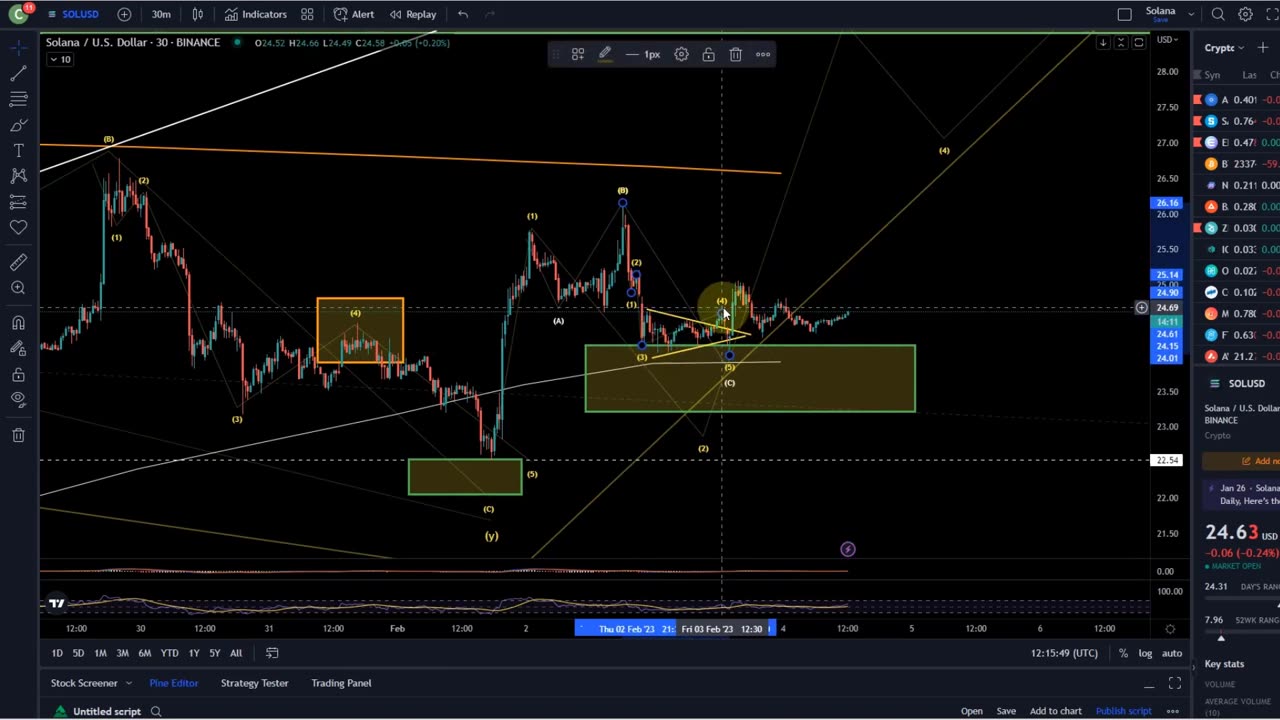1280x720 pixels.
Task: Toggle magnet mode for drawings
Action: pyautogui.click(x=18, y=323)
